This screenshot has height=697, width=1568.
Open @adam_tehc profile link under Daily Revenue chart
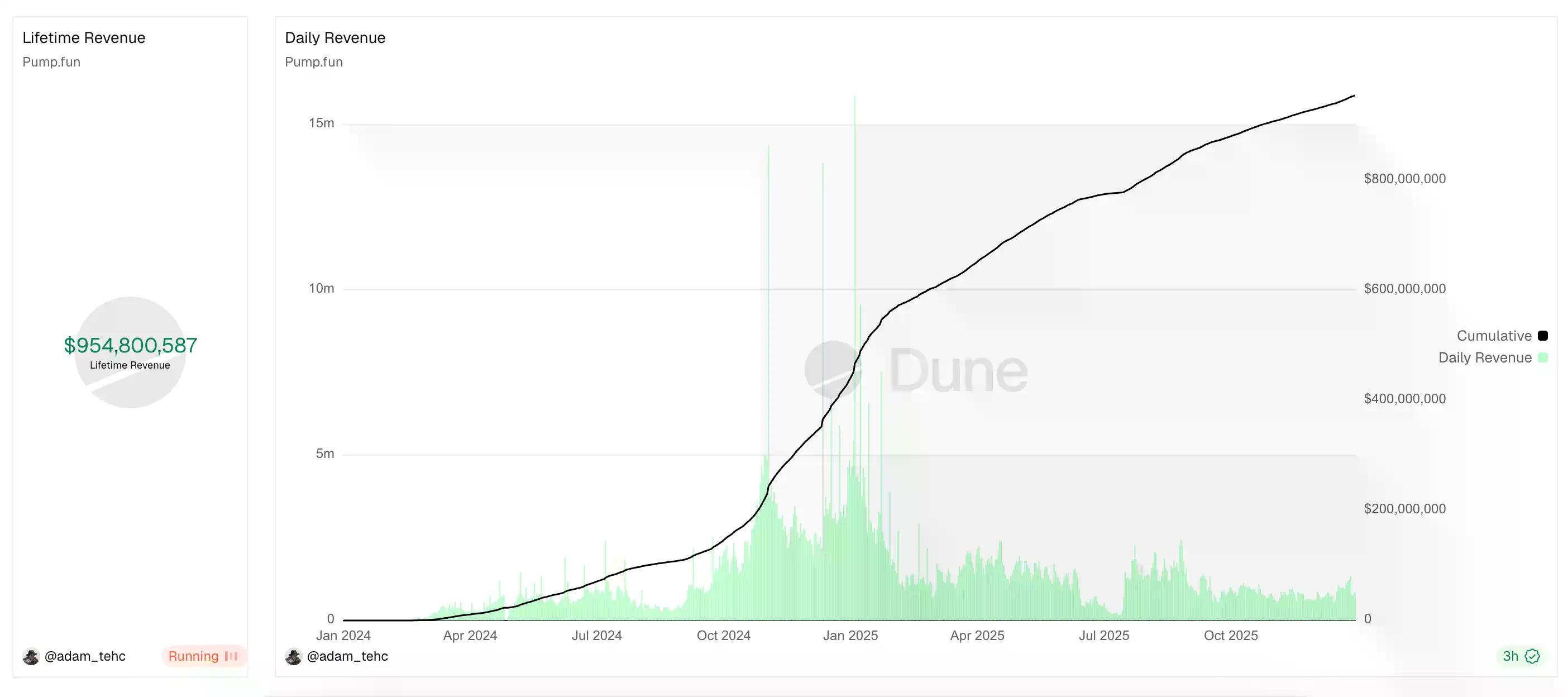tap(347, 656)
